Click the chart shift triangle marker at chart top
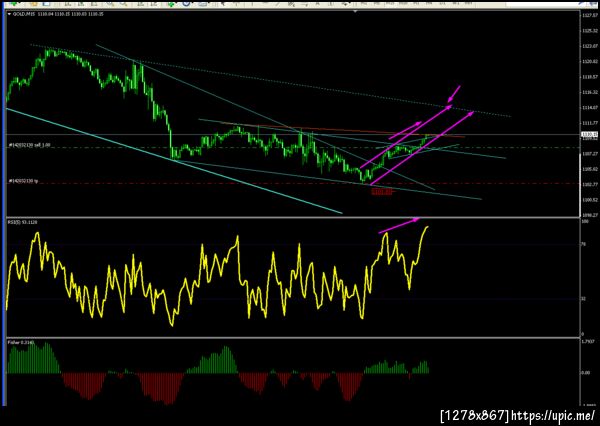Image resolution: width=600 pixels, height=426 pixels. coord(355,12)
